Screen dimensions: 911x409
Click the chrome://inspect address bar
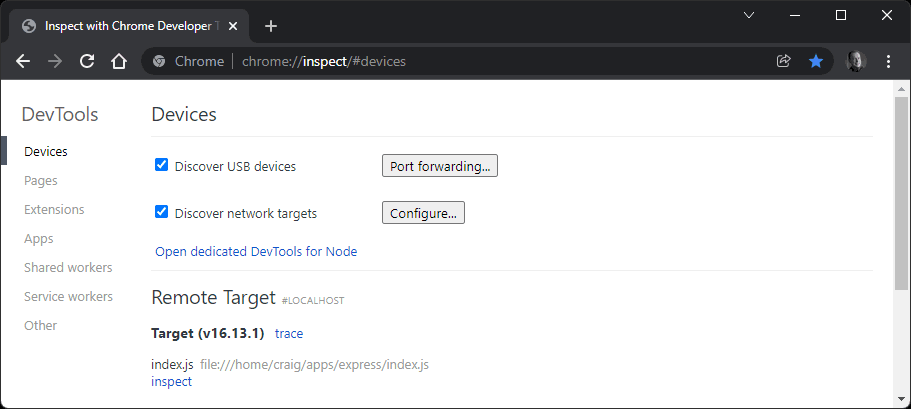point(450,61)
